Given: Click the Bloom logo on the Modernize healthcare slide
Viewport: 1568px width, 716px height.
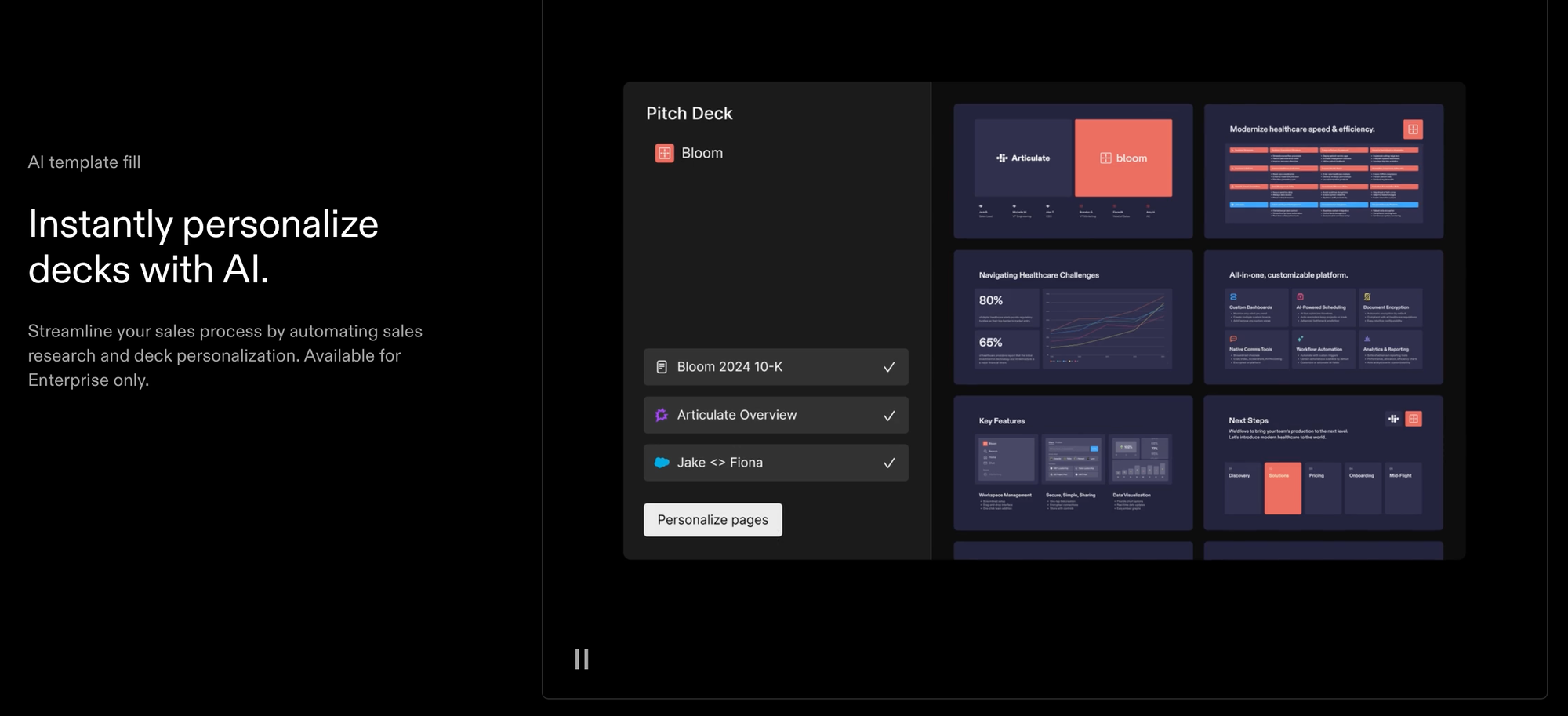Looking at the screenshot, I should tap(1413, 129).
